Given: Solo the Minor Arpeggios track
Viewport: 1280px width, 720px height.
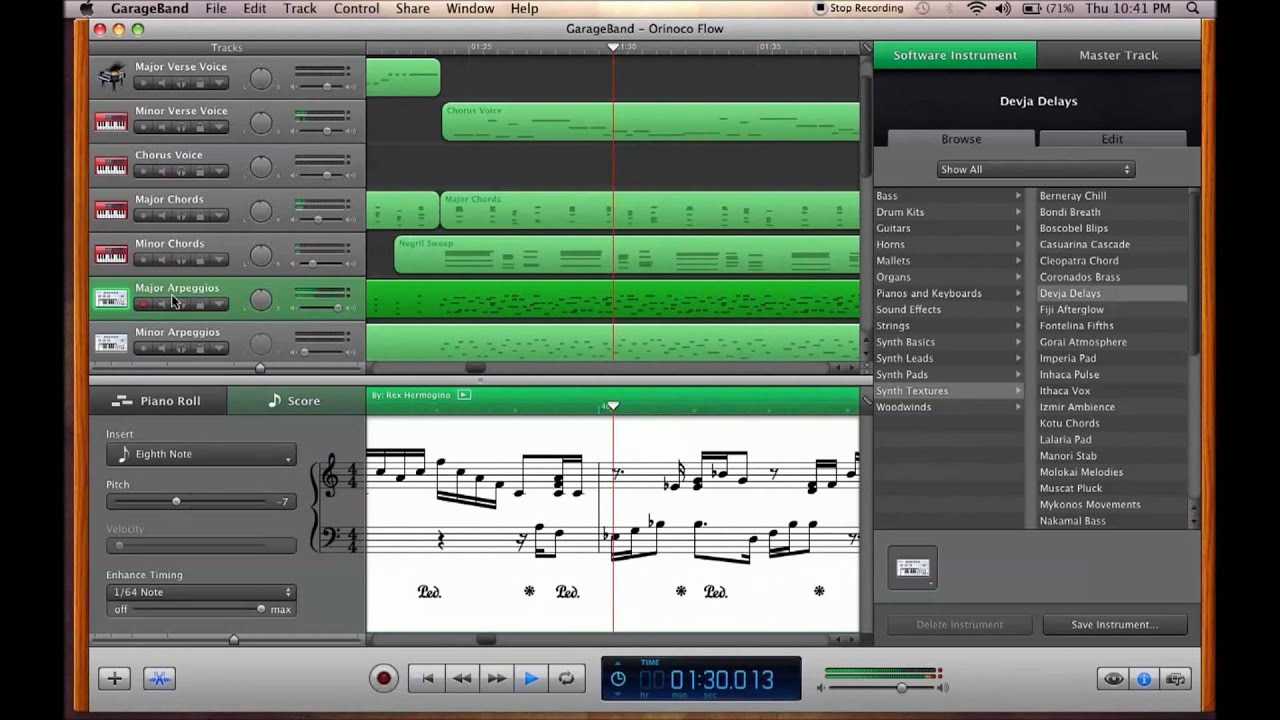Looking at the screenshot, I should (x=181, y=347).
